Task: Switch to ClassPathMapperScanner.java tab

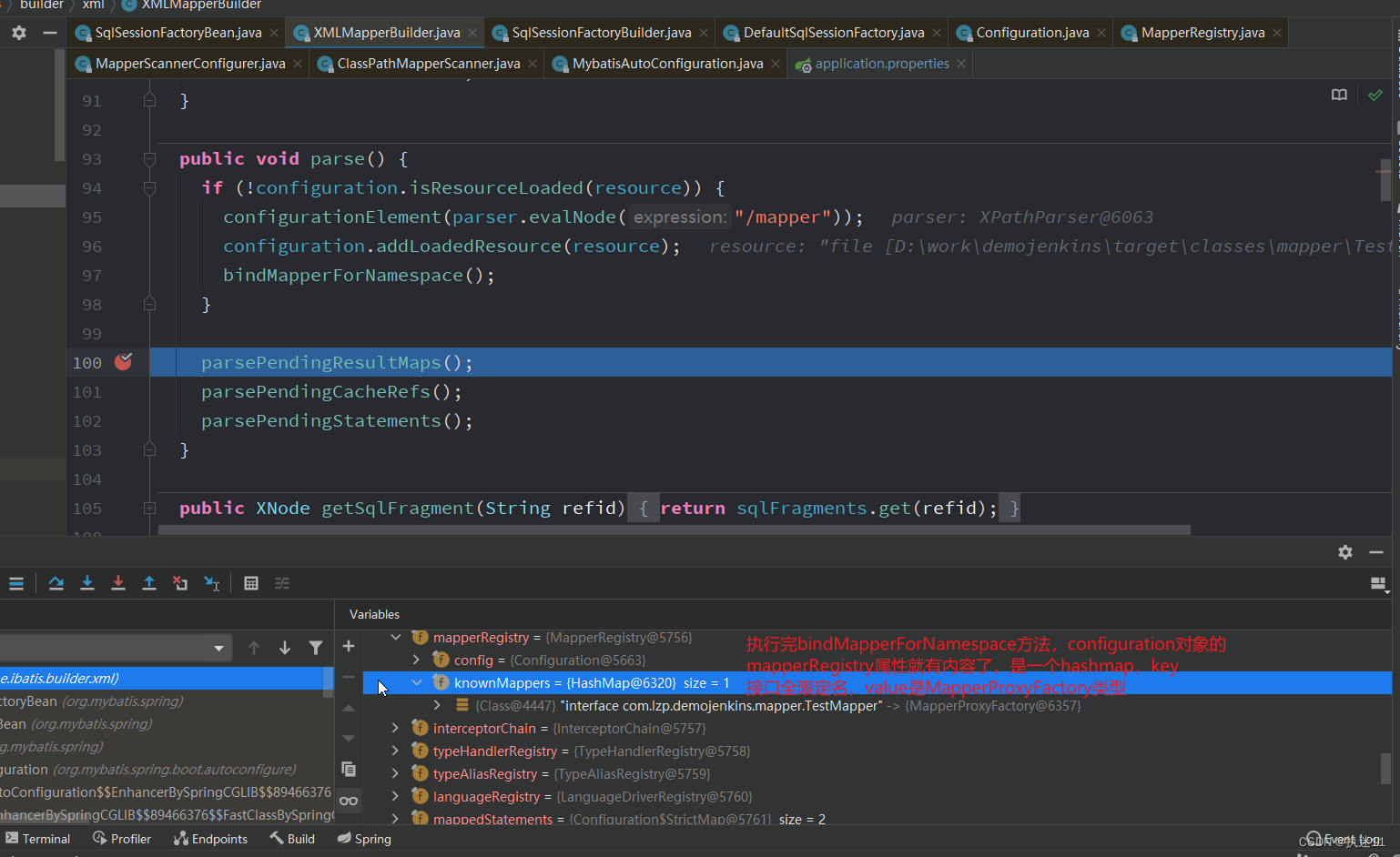Action: 429,64
